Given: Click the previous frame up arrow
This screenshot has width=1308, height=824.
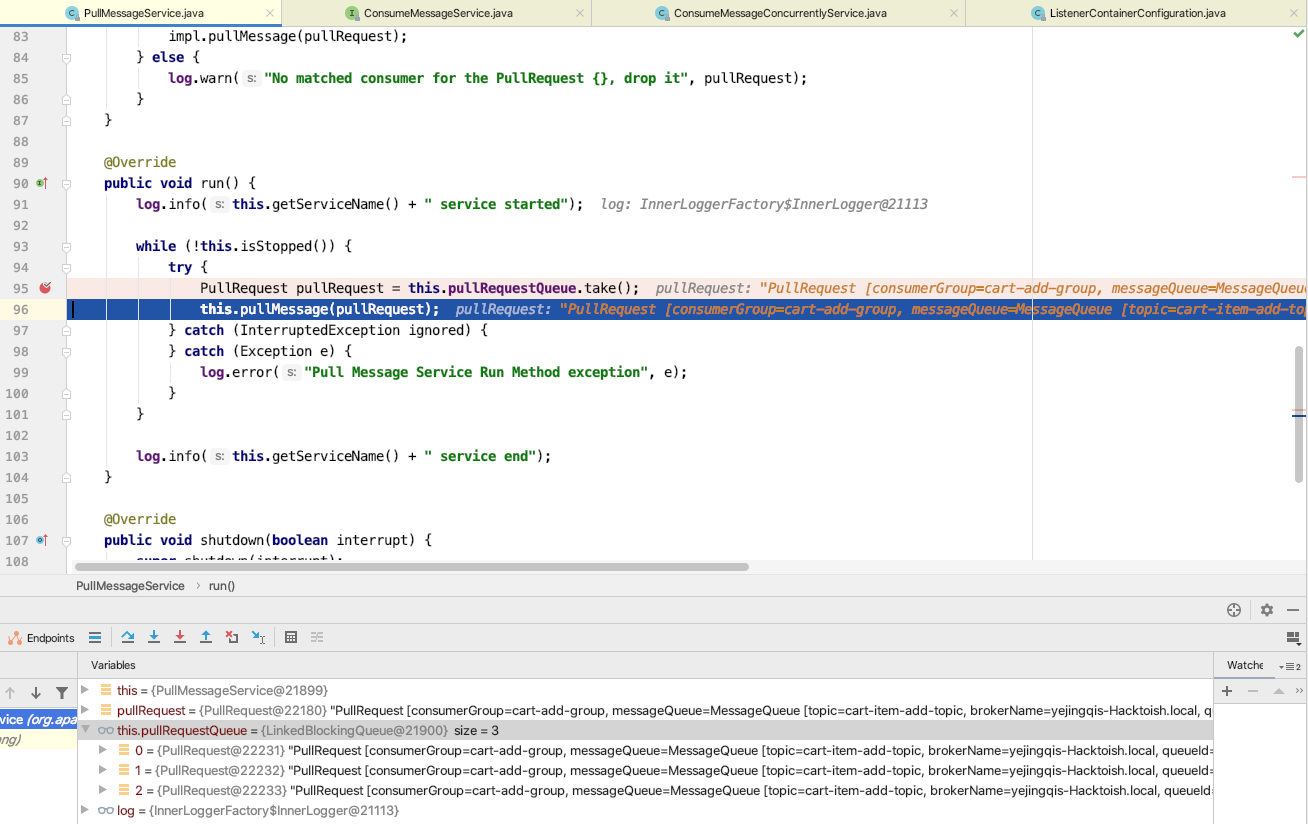Looking at the screenshot, I should click(x=11, y=693).
